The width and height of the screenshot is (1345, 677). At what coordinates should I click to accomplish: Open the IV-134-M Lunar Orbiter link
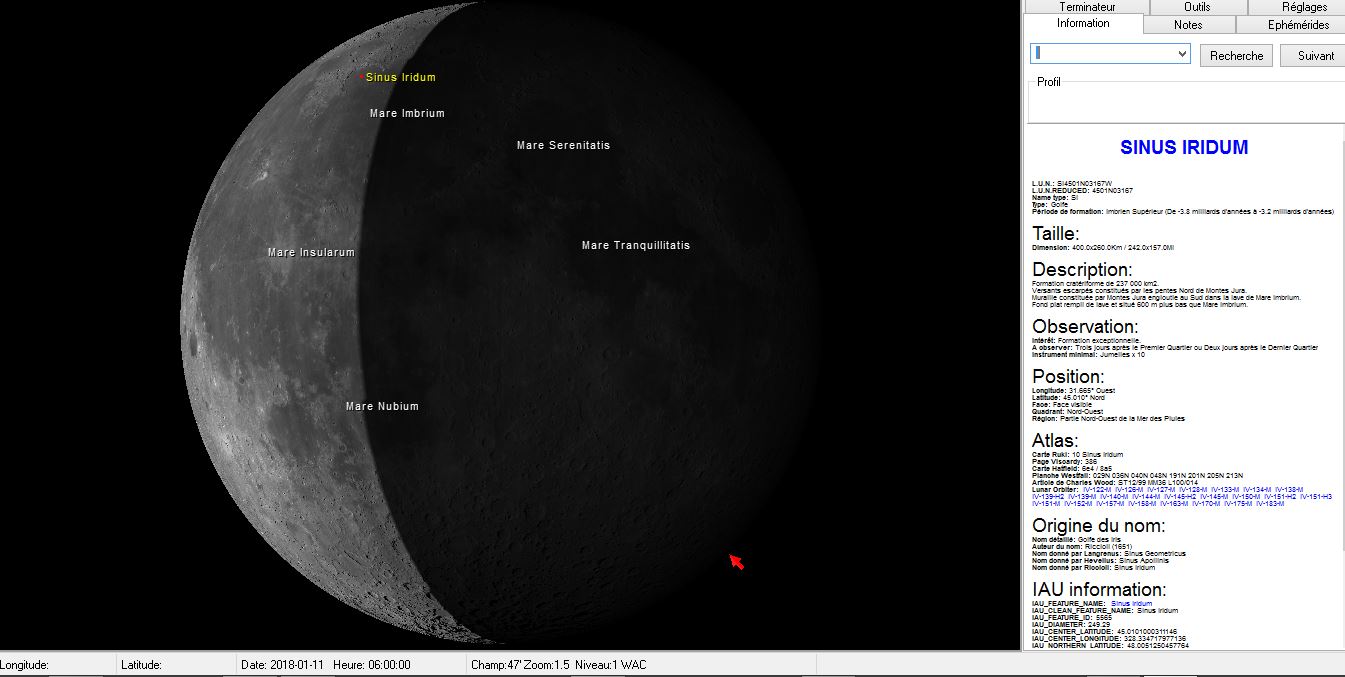pos(1257,490)
